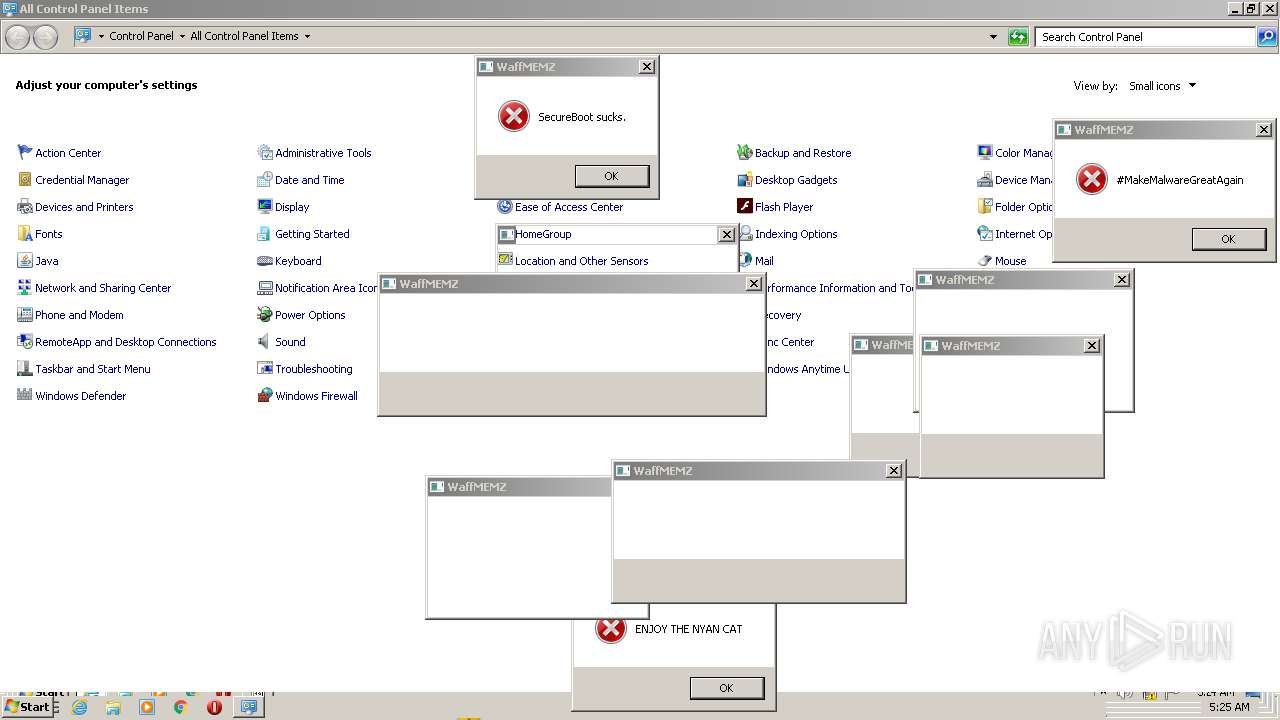Open the Color Management item
The height and width of the screenshot is (720, 1280).
1015,153
